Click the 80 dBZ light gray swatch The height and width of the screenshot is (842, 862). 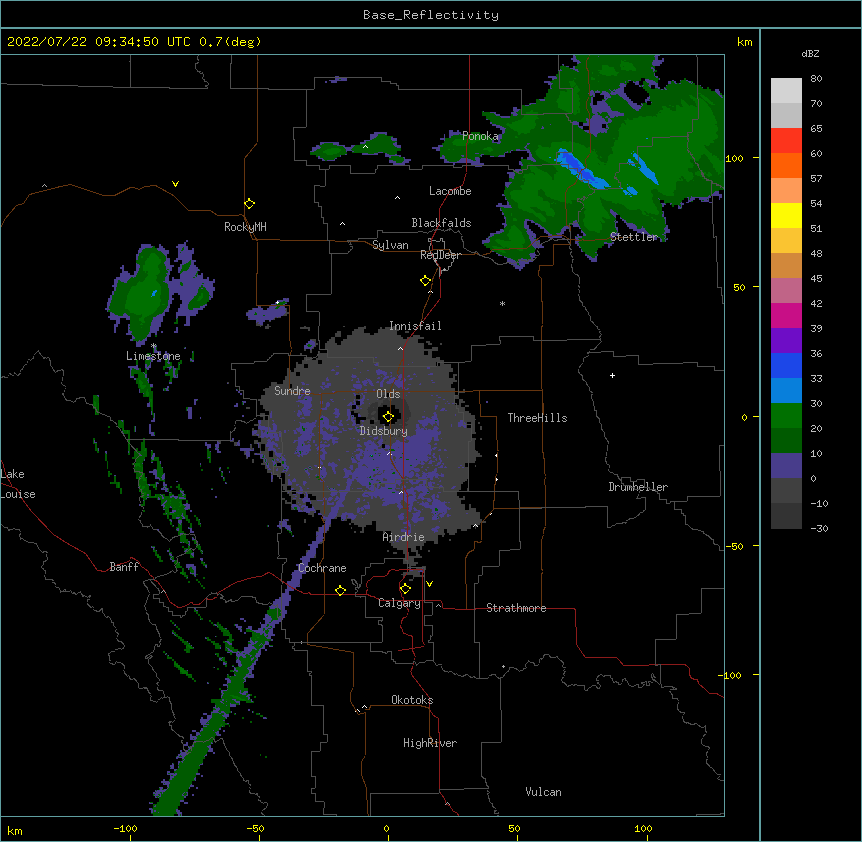click(786, 91)
